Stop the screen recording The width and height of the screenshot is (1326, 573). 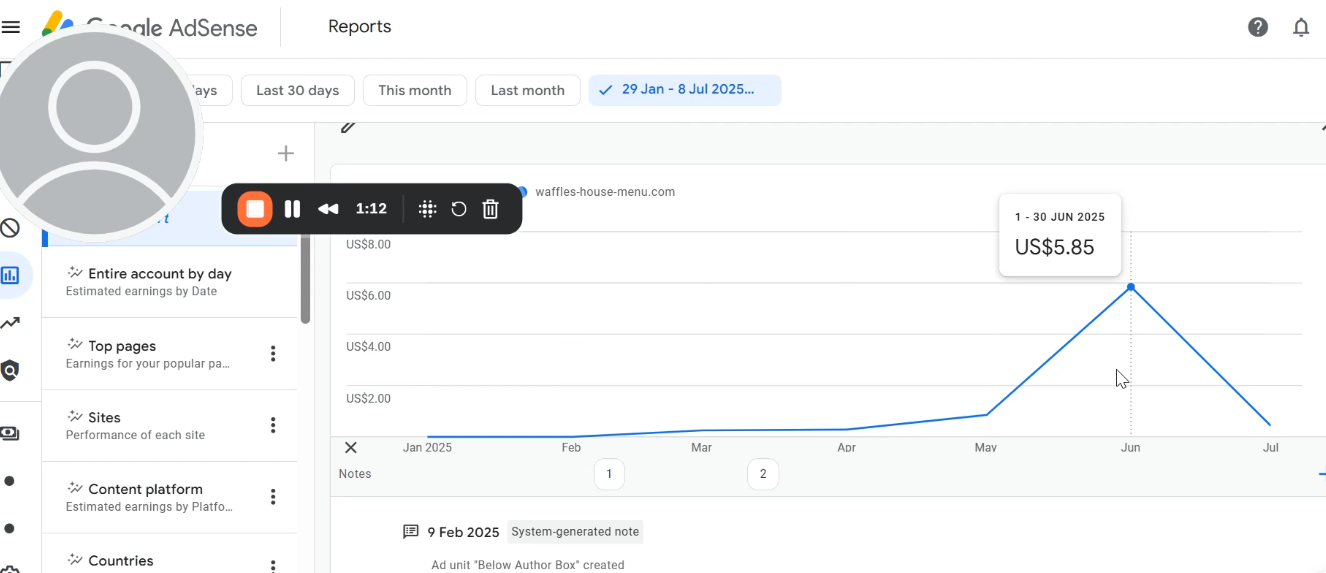point(255,209)
